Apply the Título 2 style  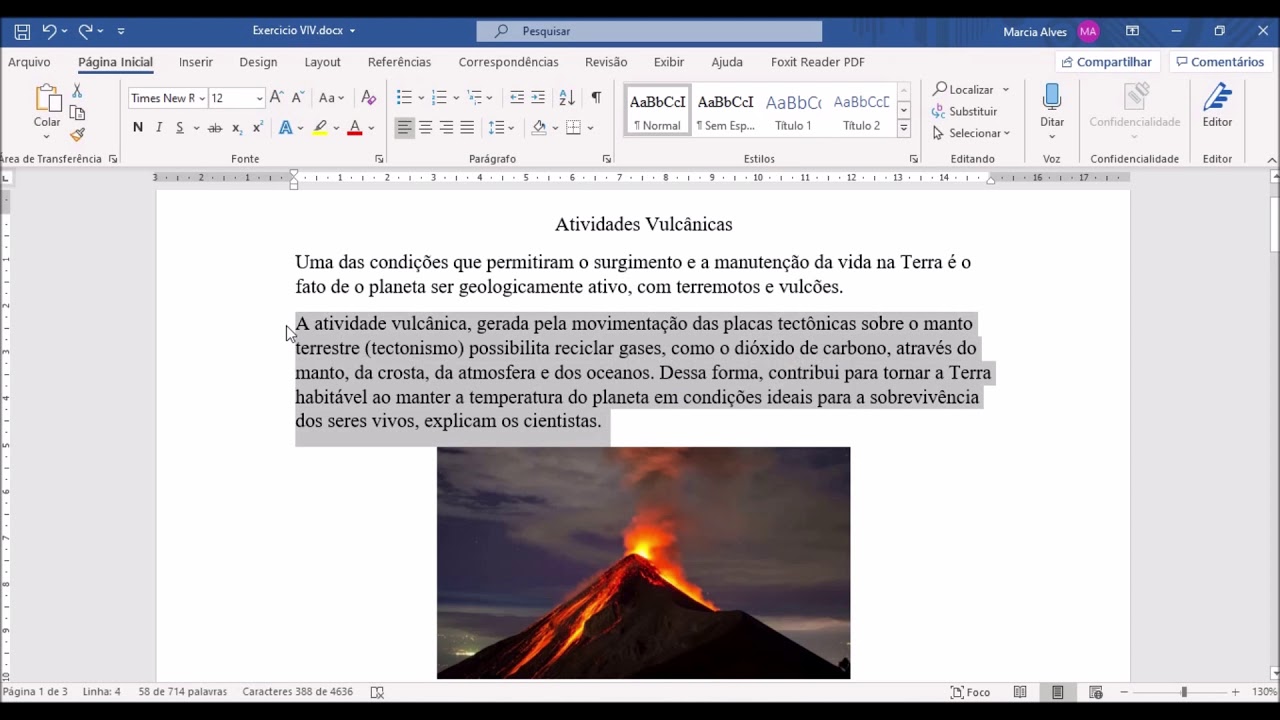pos(861,110)
